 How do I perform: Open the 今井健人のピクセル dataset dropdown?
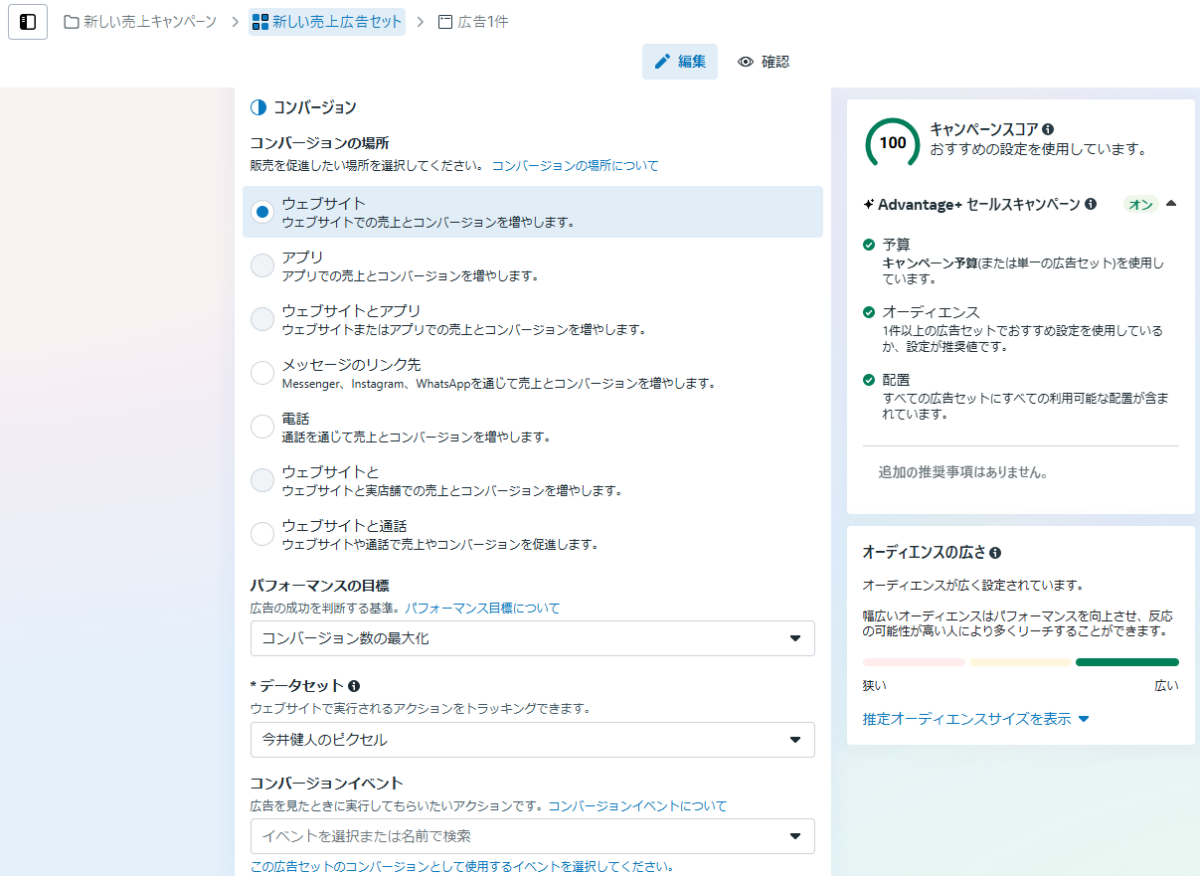tap(532, 740)
